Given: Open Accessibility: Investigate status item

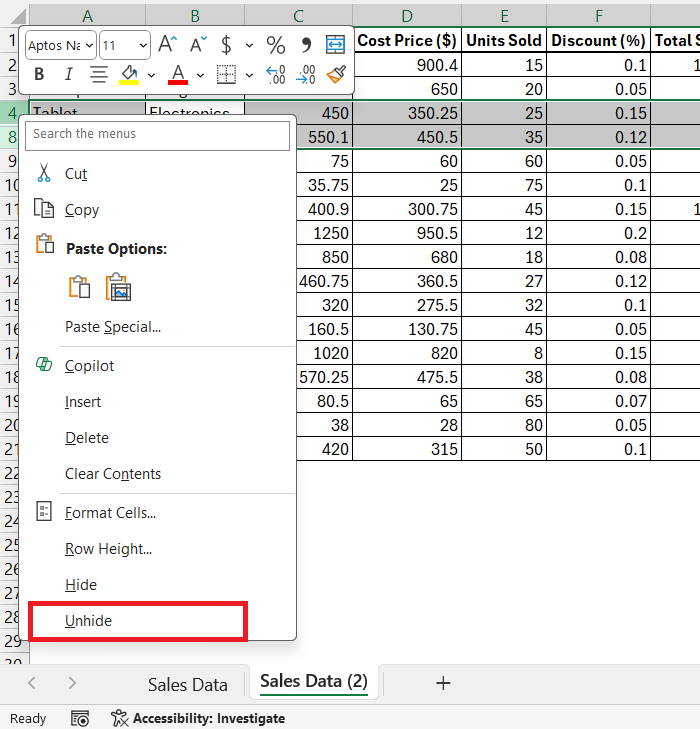Looking at the screenshot, I should 198,718.
